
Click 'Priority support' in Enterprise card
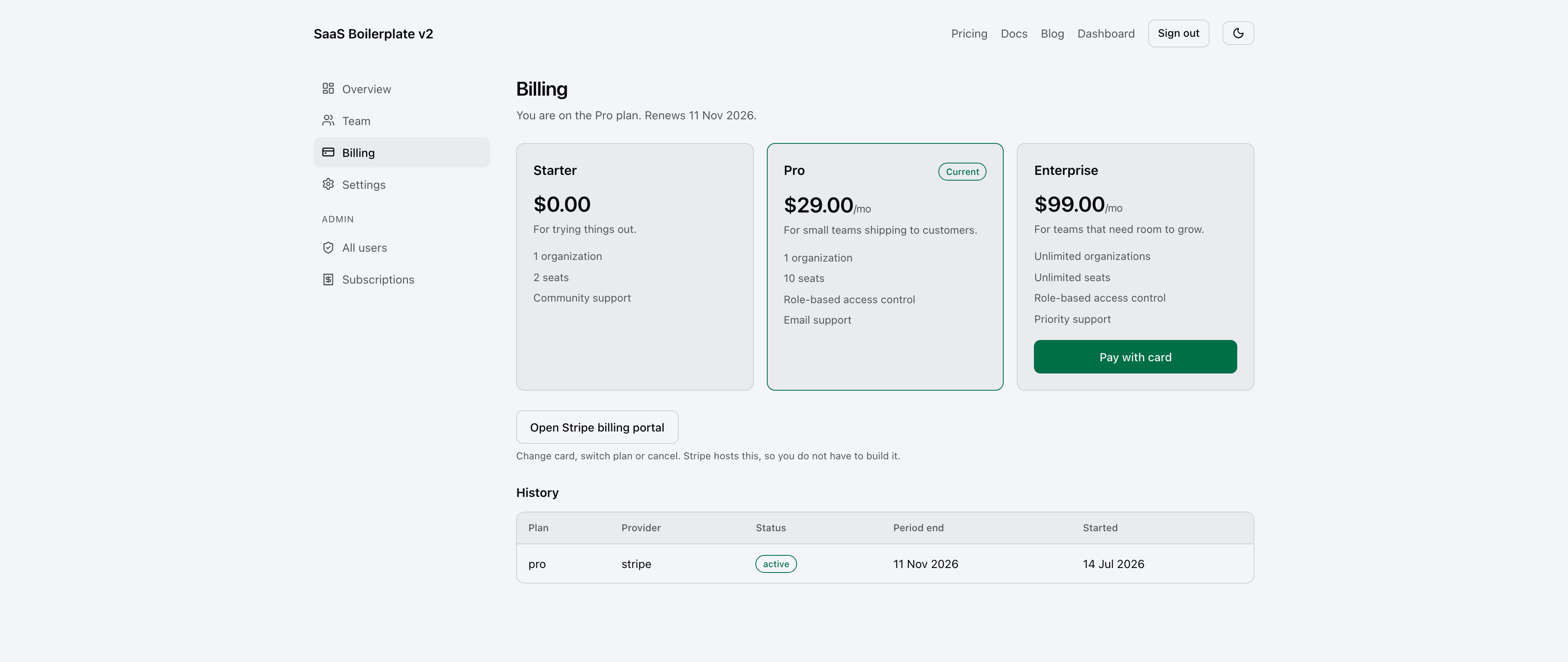pos(1072,319)
